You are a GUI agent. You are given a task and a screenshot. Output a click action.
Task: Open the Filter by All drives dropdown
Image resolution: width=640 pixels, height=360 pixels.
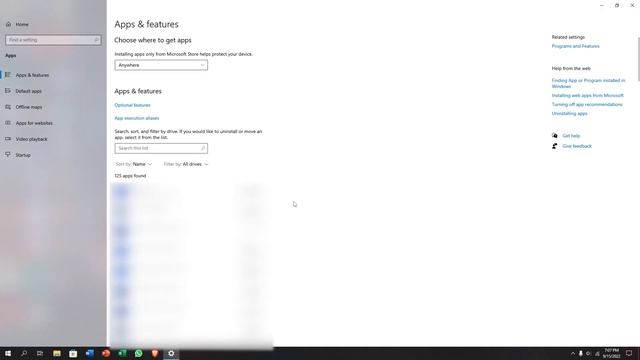(186, 164)
